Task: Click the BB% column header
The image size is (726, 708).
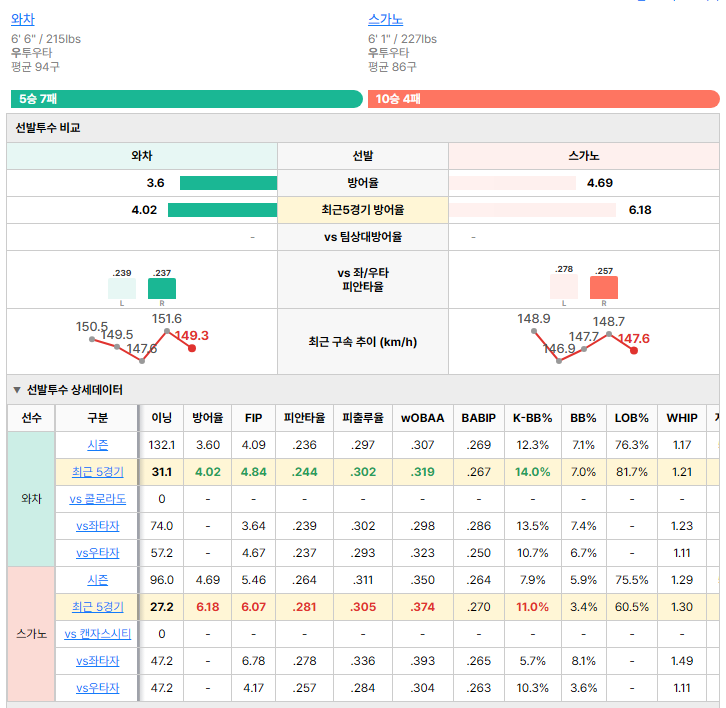Action: tap(583, 418)
